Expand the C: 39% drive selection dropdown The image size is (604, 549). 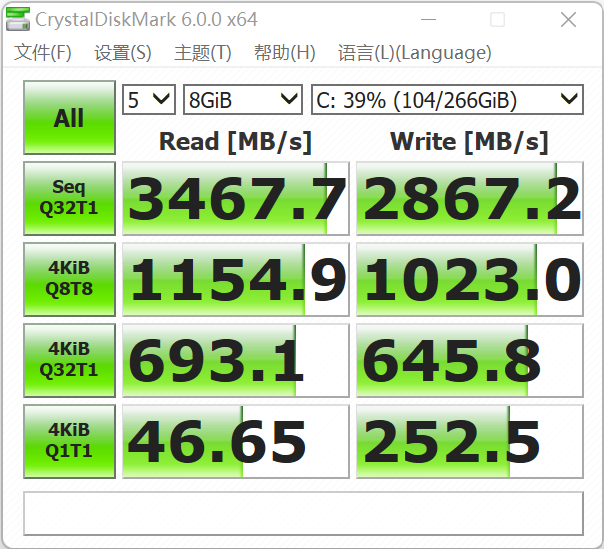(x=447, y=100)
